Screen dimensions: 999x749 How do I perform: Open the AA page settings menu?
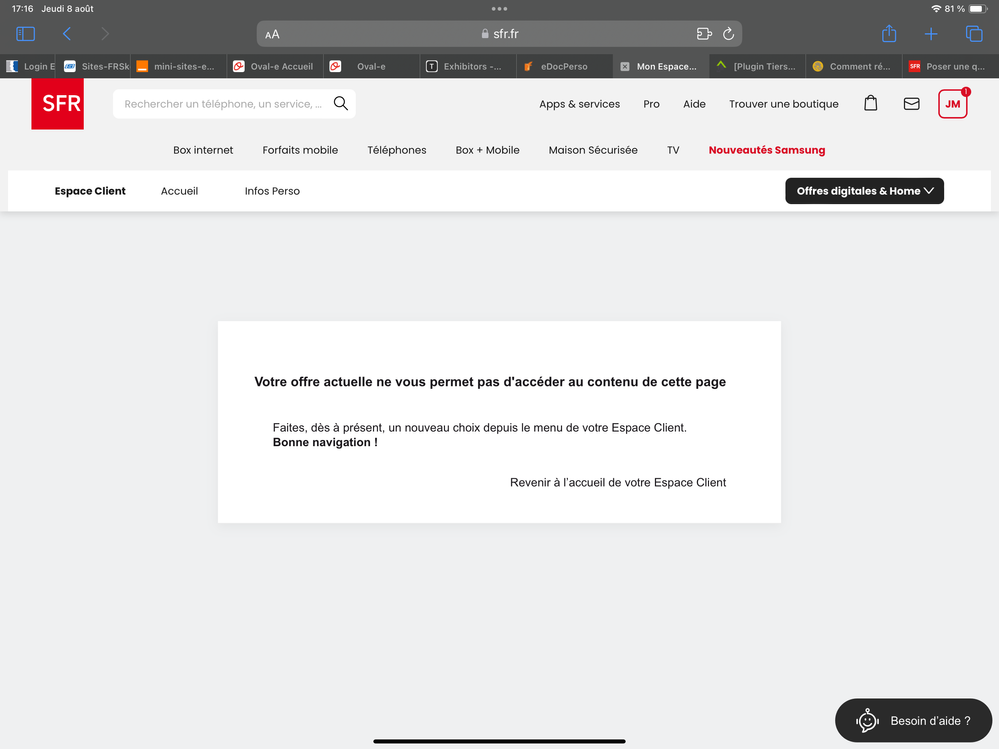[272, 34]
